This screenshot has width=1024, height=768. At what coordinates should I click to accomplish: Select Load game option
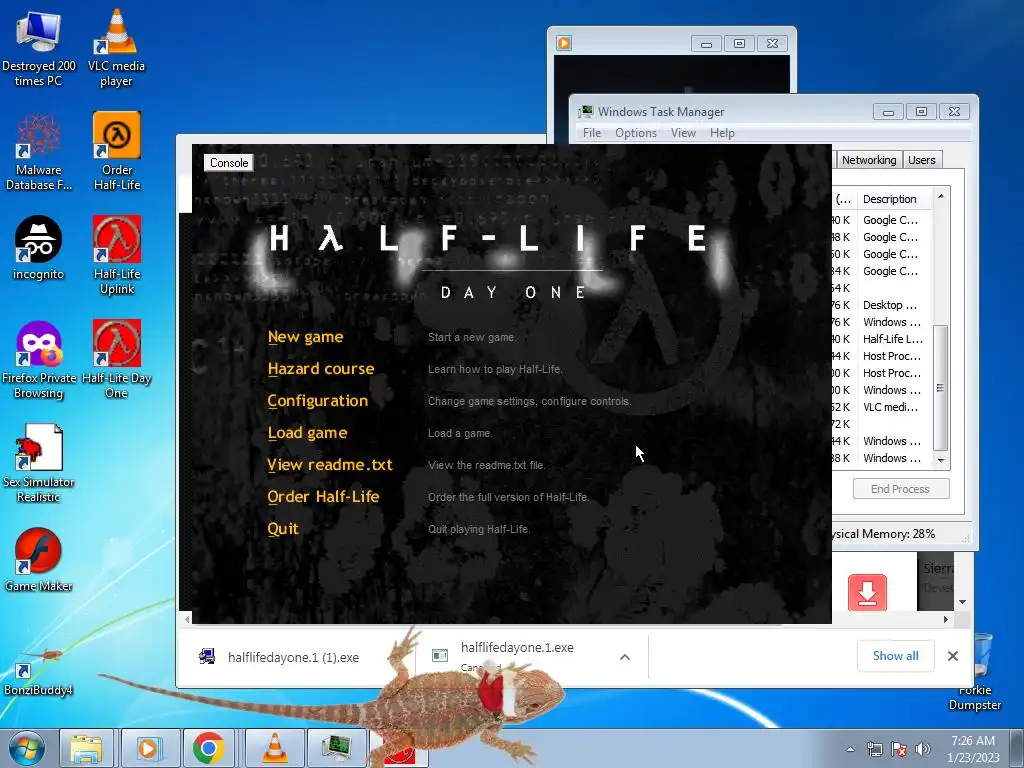click(307, 433)
